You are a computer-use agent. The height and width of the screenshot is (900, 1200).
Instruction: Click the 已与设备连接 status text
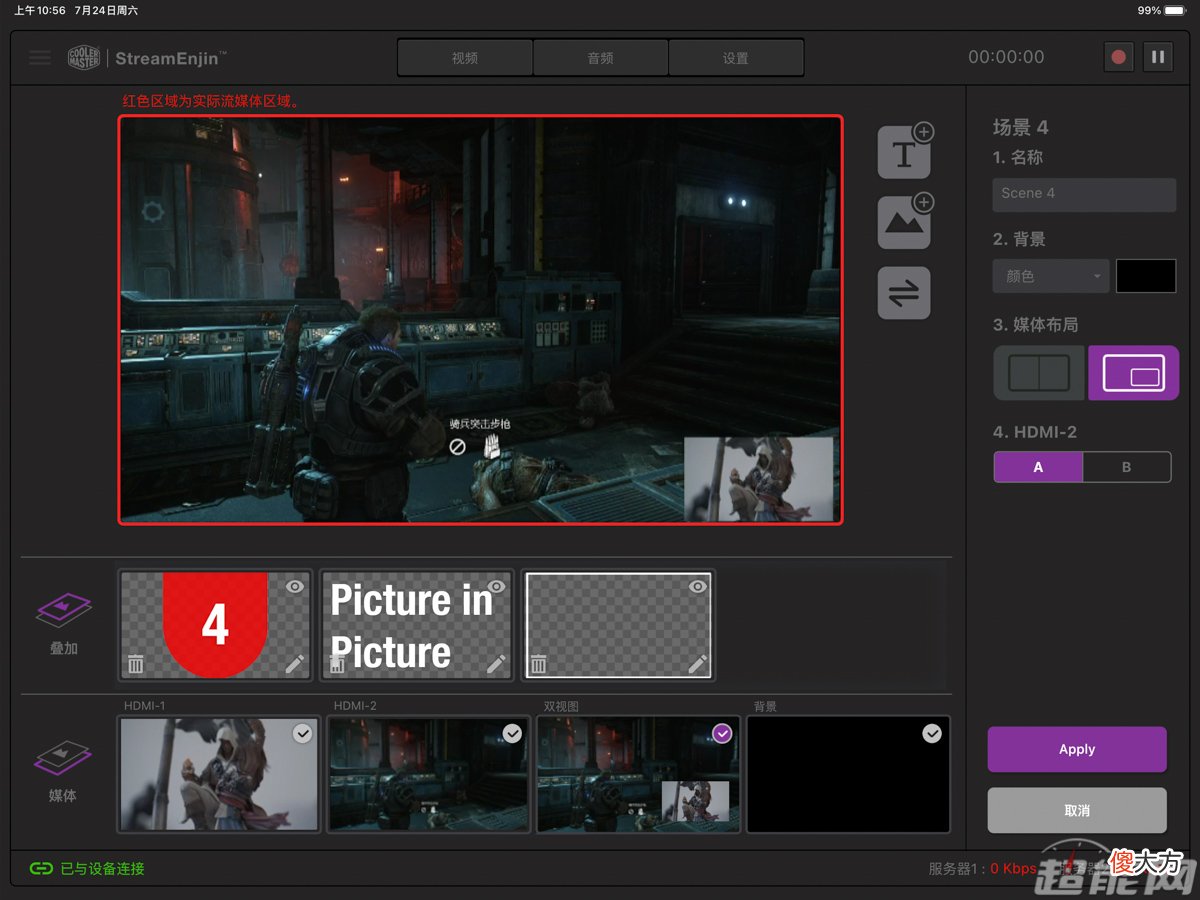pyautogui.click(x=103, y=869)
